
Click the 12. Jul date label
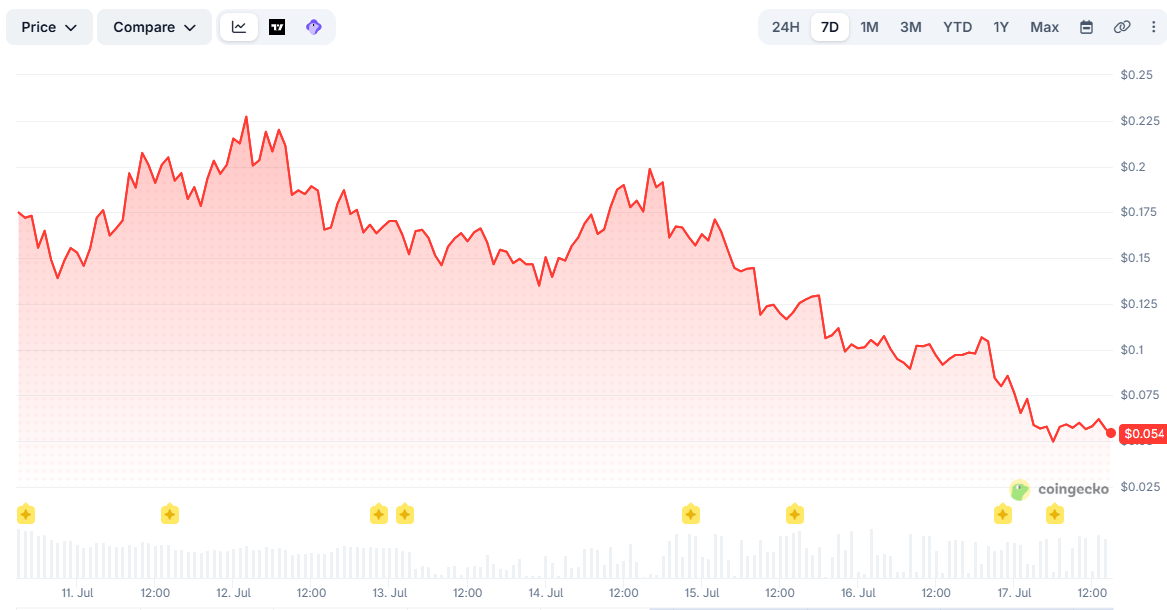pos(234,593)
